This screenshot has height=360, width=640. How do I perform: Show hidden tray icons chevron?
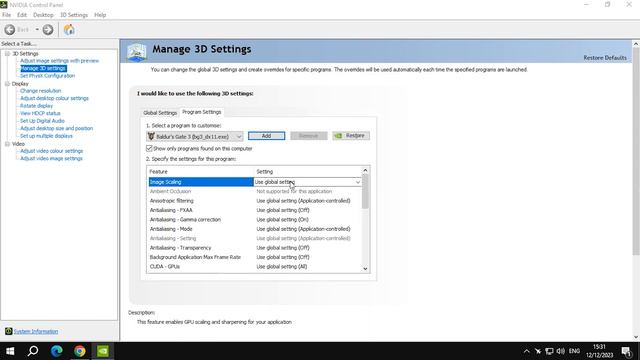point(527,351)
